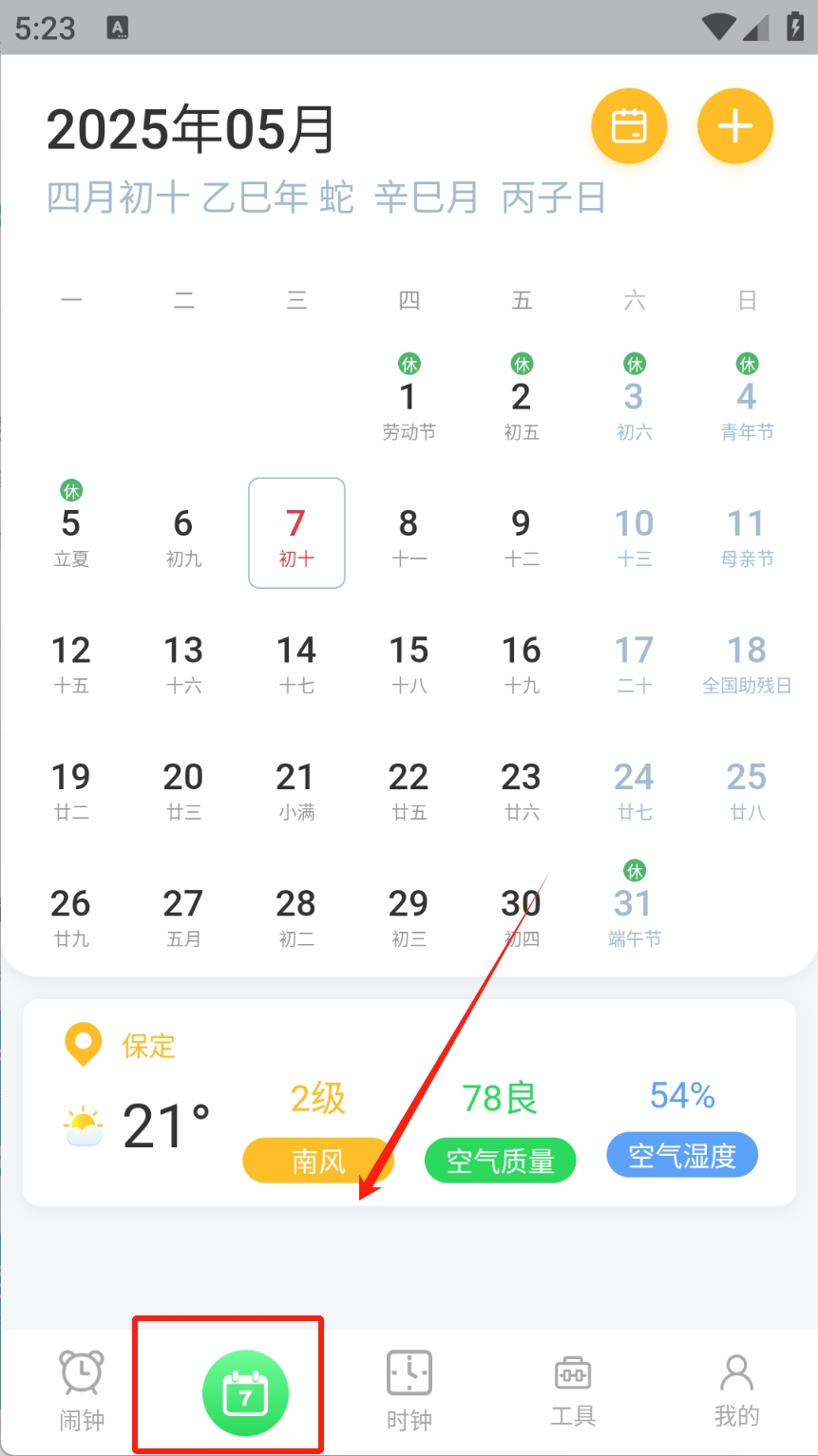Open the 工具 toolbox tab
Screen dimensions: 818x1456
click(x=573, y=1390)
